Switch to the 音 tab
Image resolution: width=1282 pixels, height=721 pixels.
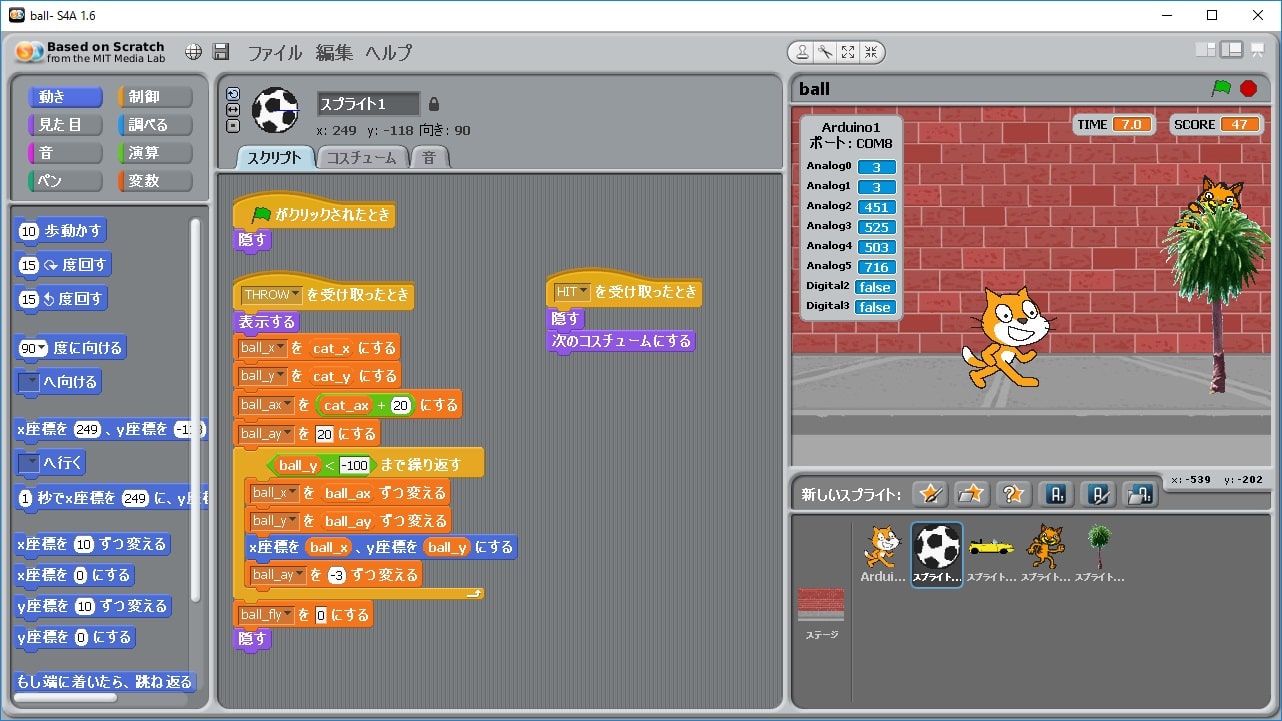[429, 158]
